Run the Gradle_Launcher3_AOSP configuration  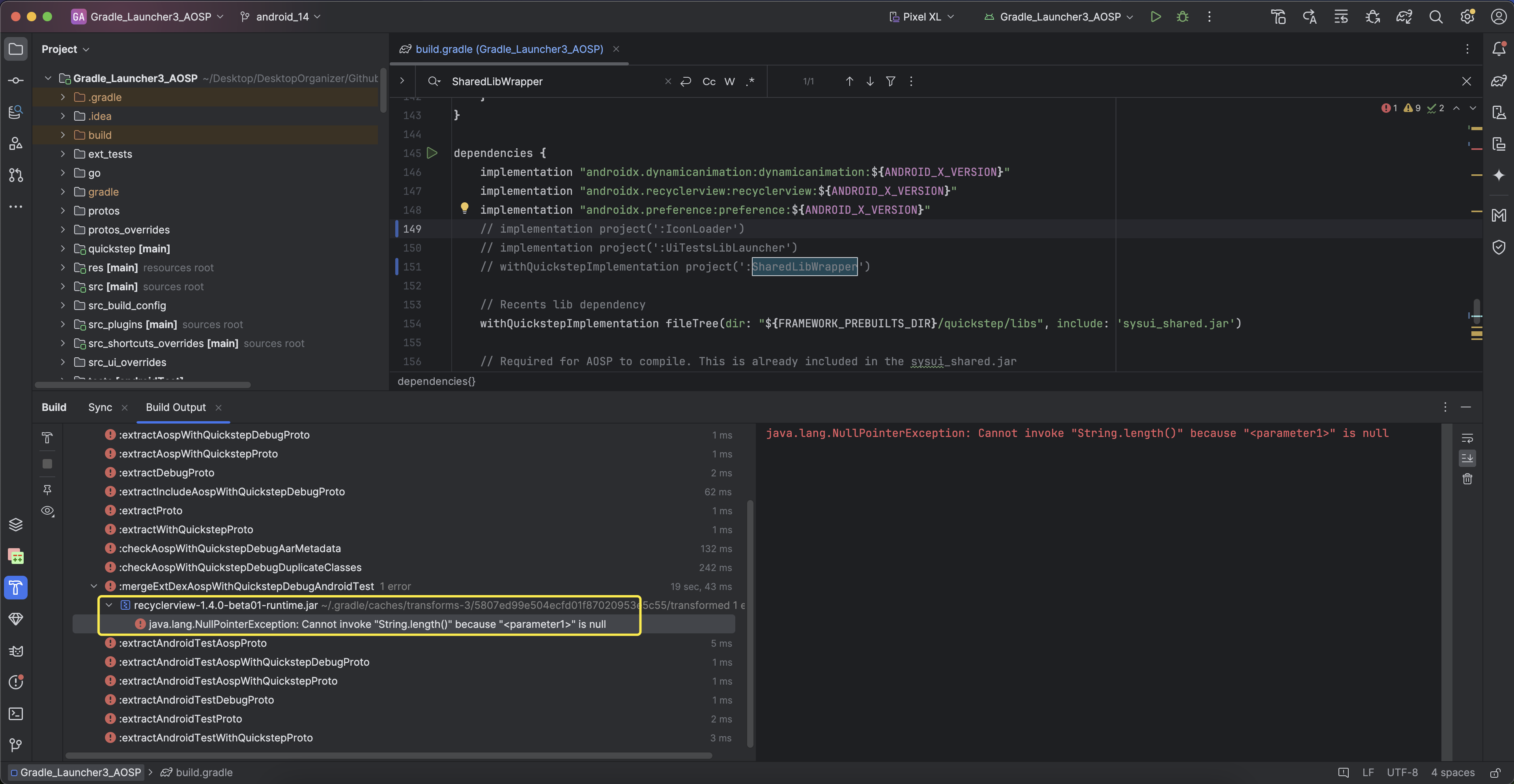coord(1155,17)
